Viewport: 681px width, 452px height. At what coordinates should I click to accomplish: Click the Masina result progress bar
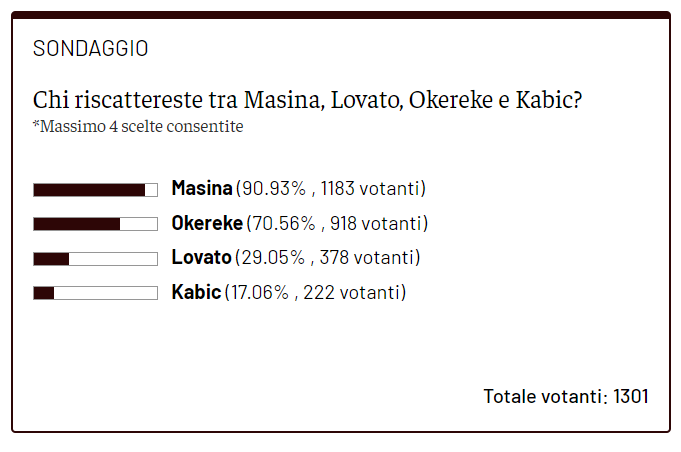[x=95, y=189]
